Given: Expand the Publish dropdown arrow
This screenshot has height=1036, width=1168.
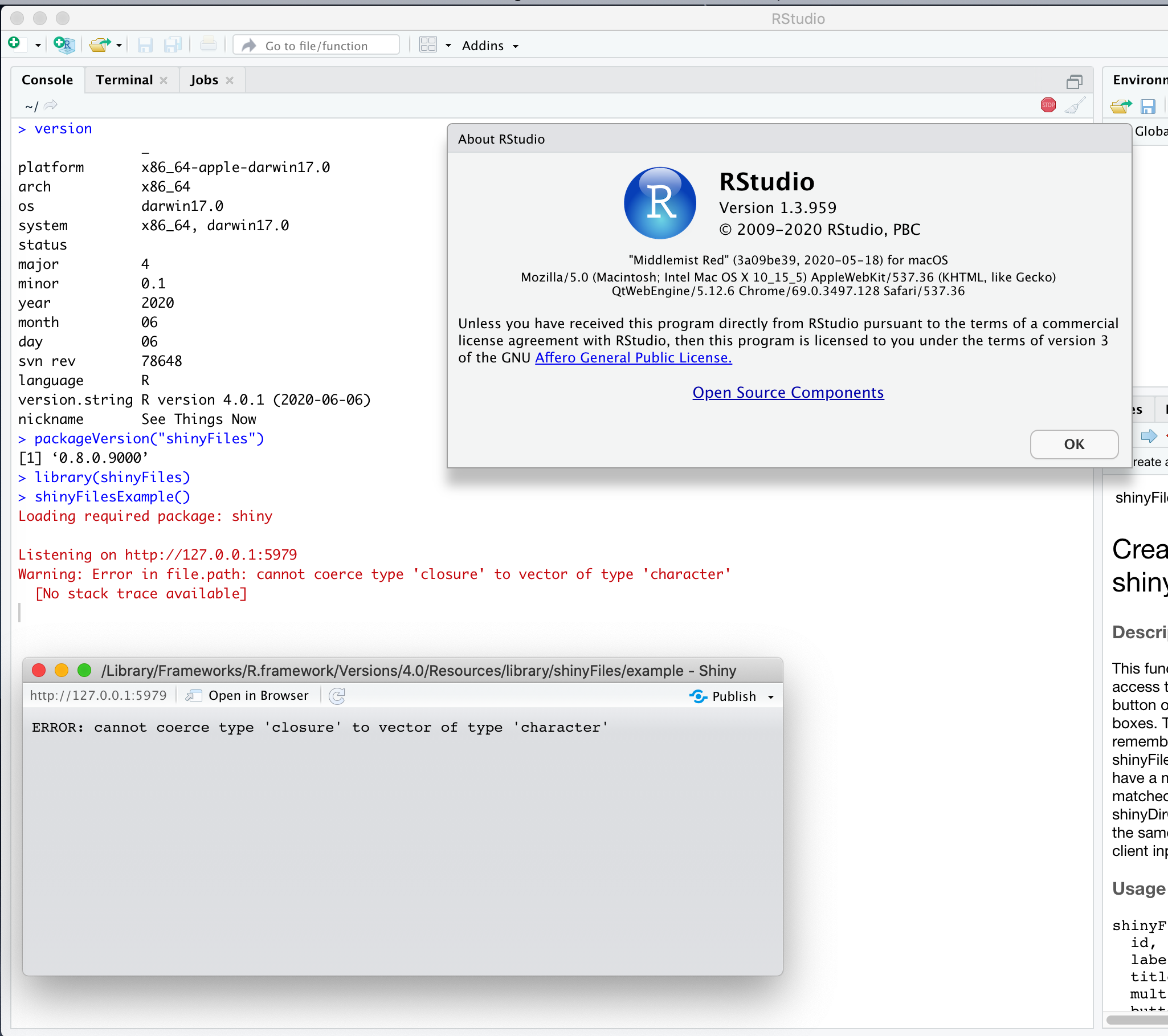Looking at the screenshot, I should pos(770,696).
